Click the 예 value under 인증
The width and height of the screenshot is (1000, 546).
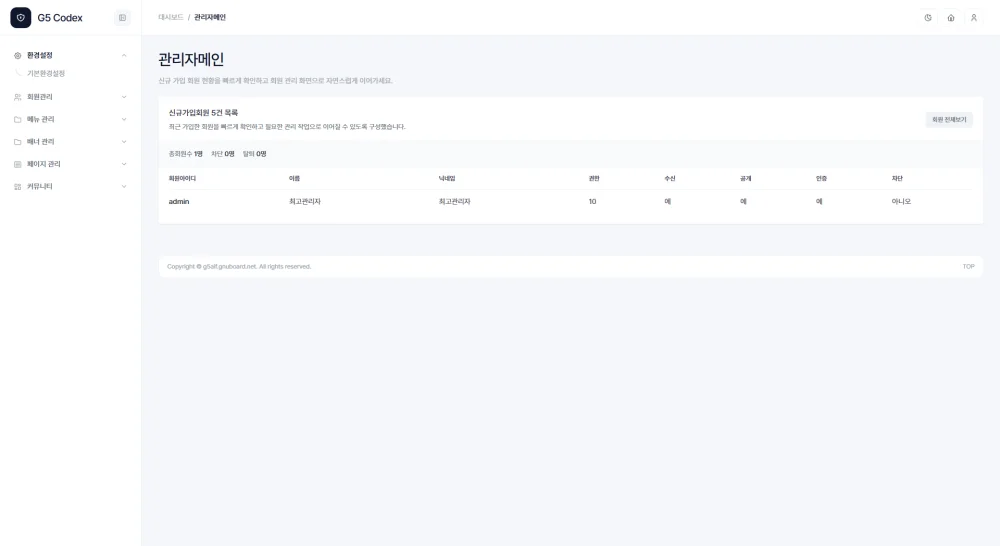819,202
